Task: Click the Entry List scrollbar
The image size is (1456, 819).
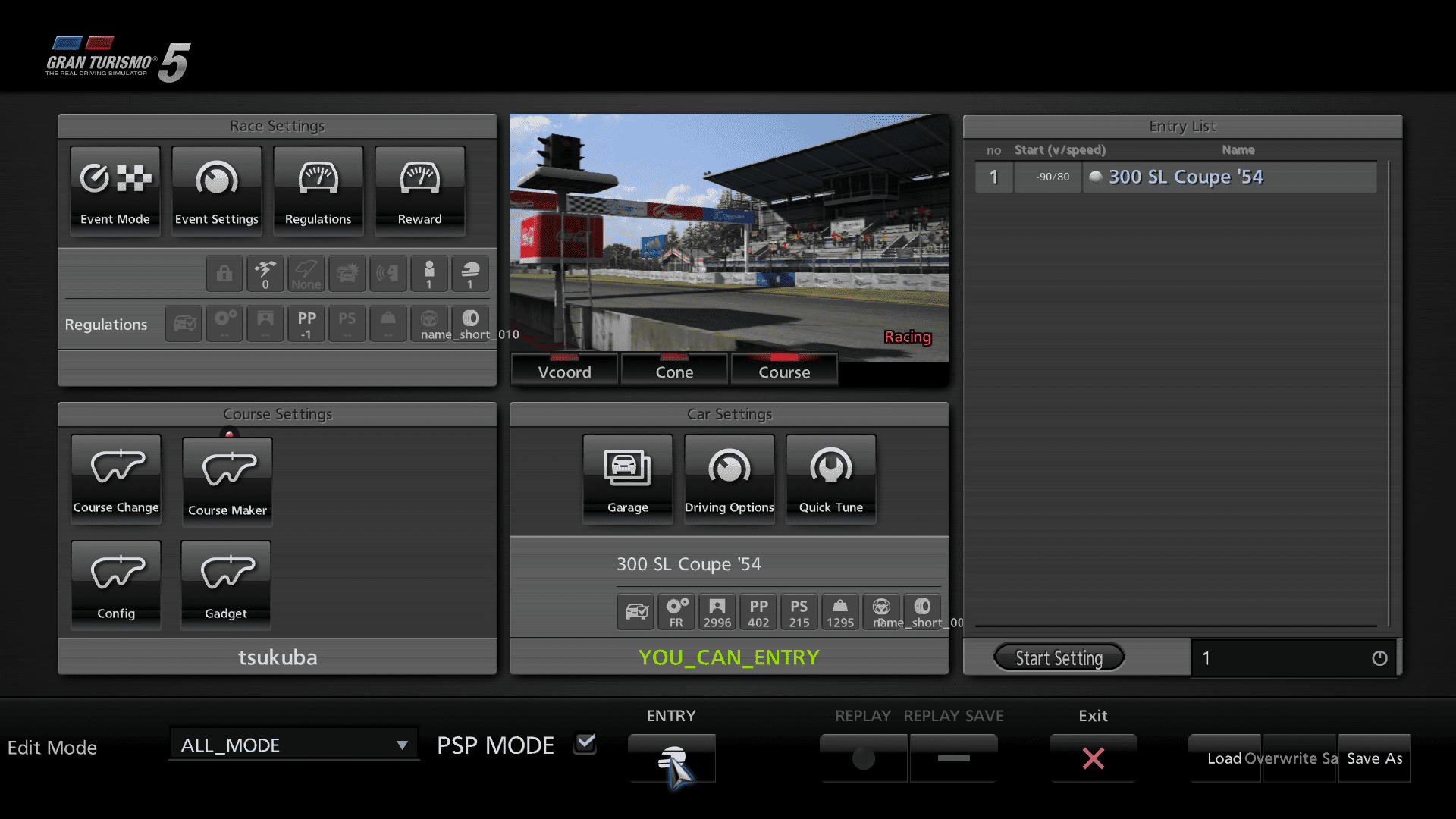Action: pos(1389,393)
